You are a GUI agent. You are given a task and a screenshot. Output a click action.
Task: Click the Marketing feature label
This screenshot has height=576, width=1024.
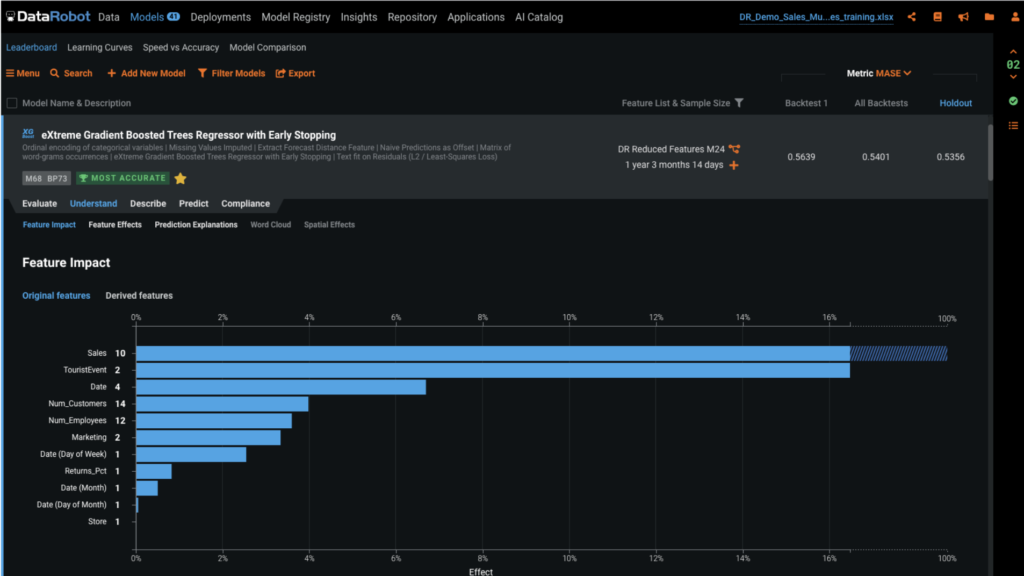pyautogui.click(x=89, y=438)
